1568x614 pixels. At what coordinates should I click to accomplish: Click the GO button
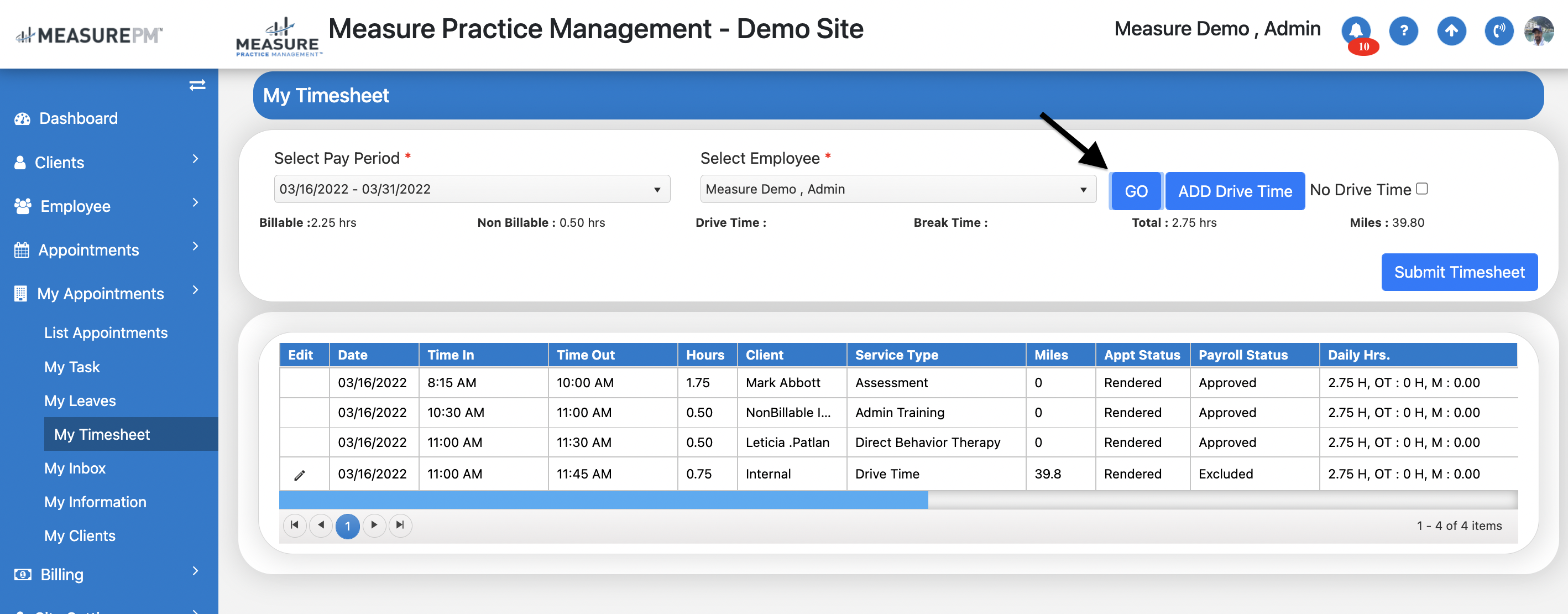tap(1136, 191)
